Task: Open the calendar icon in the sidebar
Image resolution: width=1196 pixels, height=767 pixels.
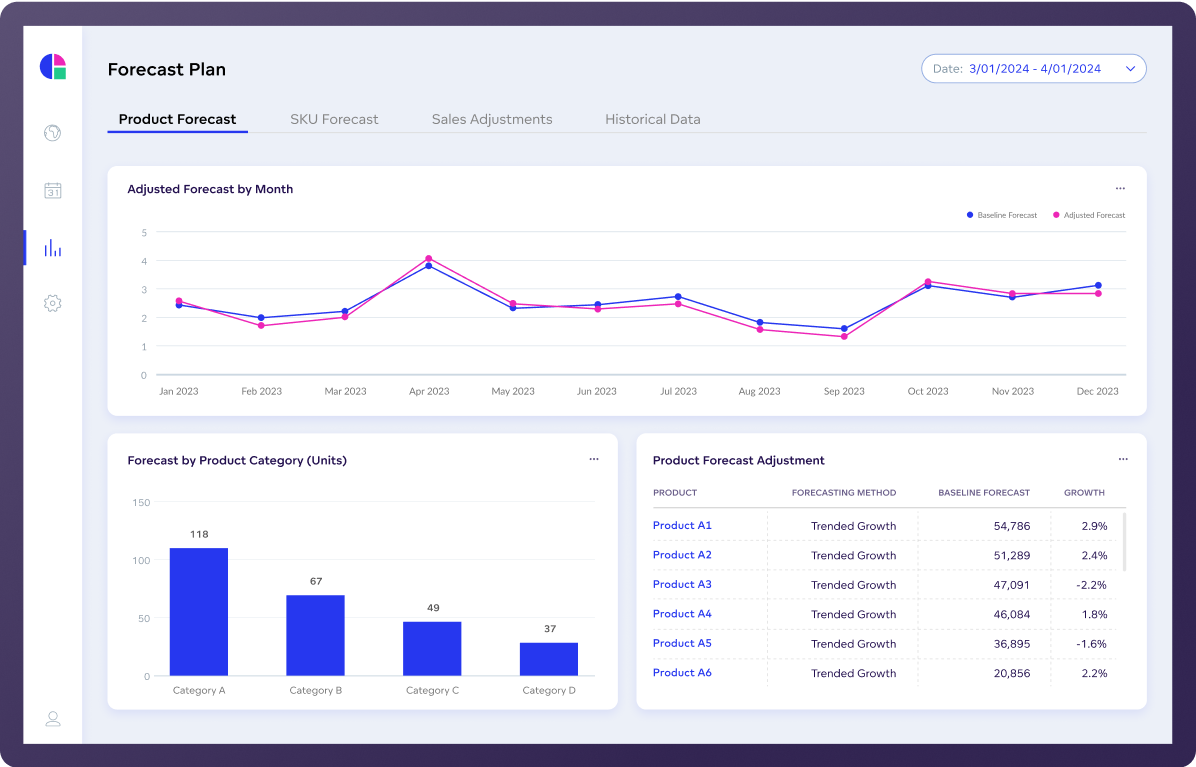Action: click(x=53, y=190)
